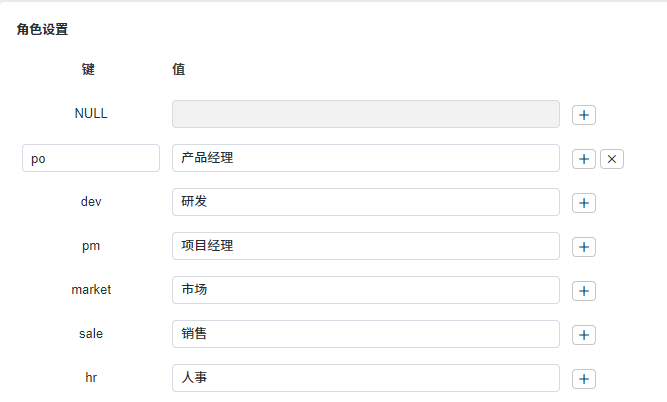
Task: Edit the 研发 value field
Action: pyautogui.click(x=365, y=202)
